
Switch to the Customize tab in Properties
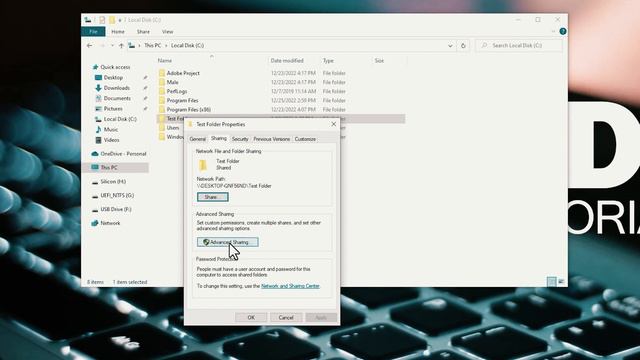pos(305,139)
